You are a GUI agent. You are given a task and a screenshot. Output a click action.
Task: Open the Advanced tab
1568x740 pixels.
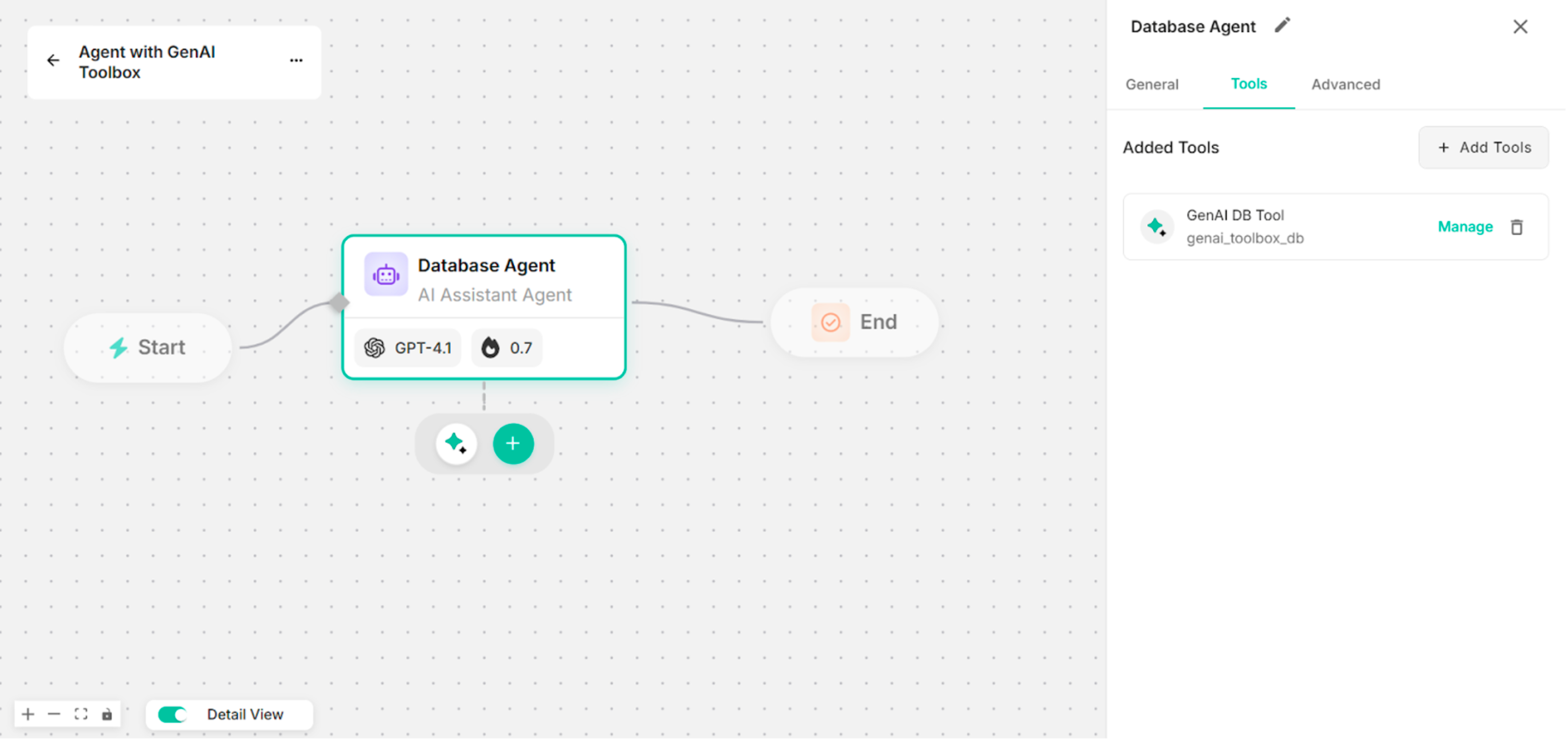click(x=1345, y=85)
